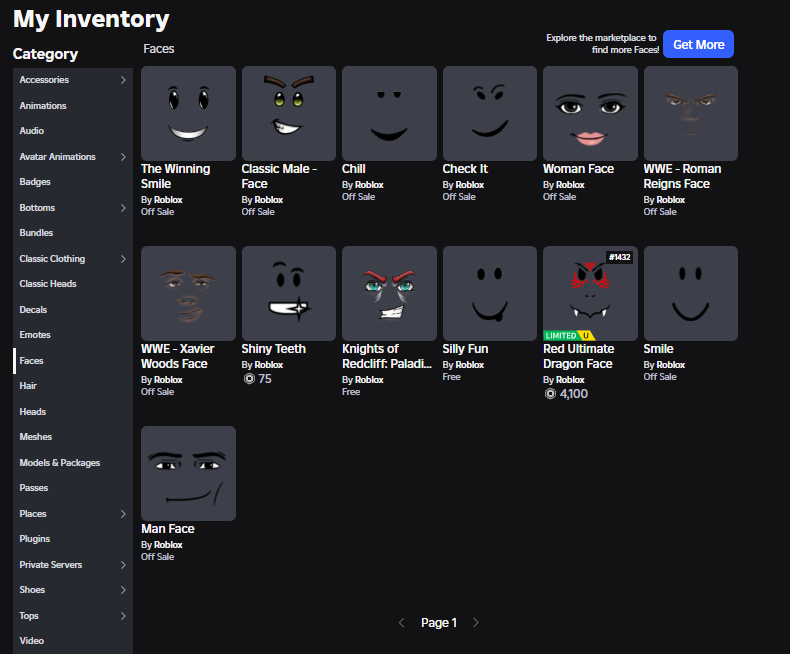Open Red Ultimate Dragon Face title link
The width and height of the screenshot is (790, 654).
click(578, 356)
